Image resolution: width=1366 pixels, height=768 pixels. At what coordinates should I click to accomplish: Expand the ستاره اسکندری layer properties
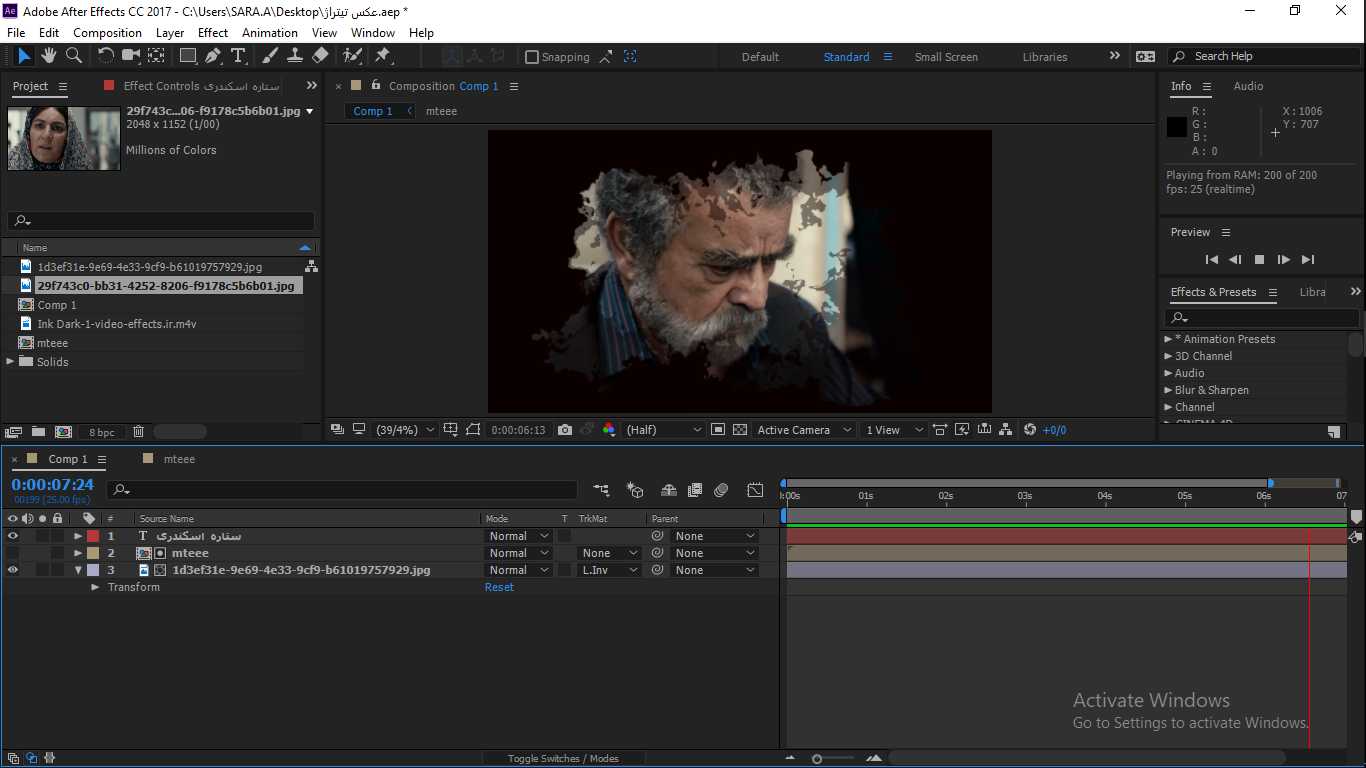[x=78, y=536]
